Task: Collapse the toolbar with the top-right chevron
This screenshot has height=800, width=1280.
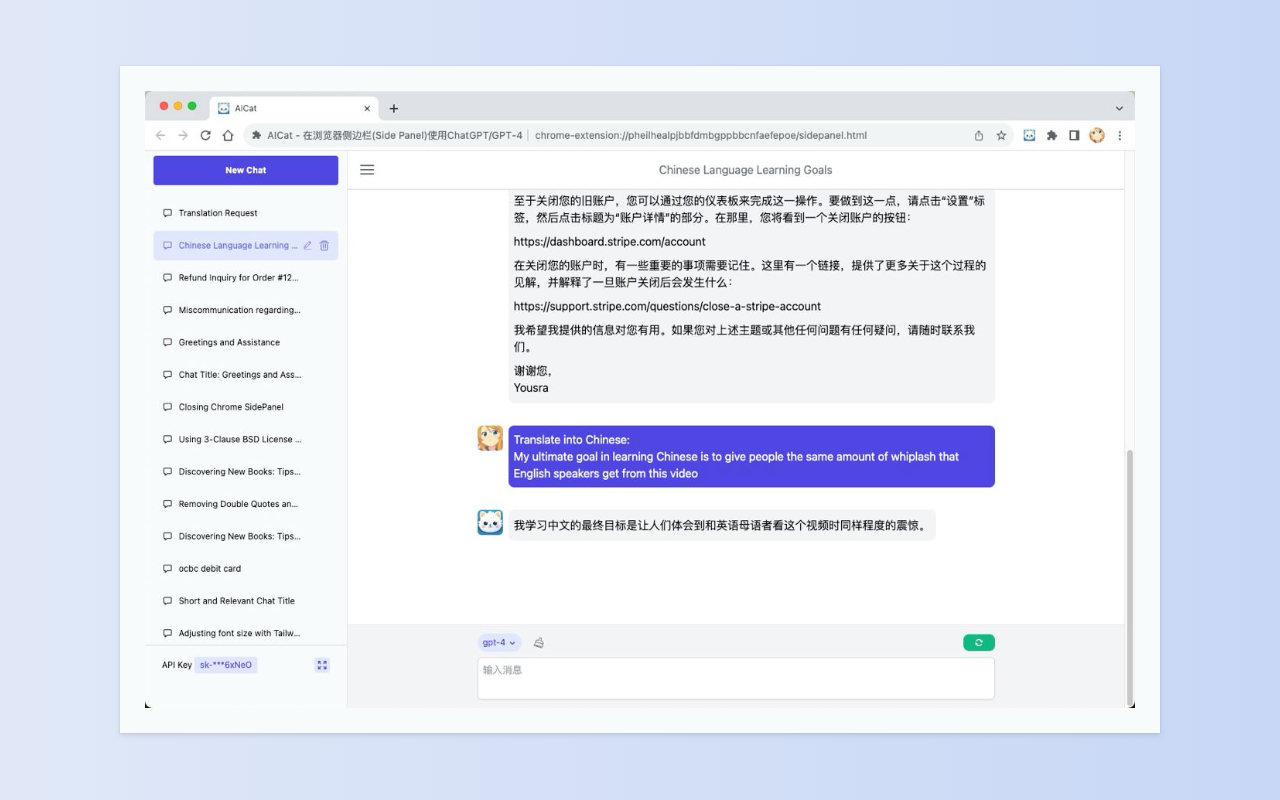Action: [1118, 108]
